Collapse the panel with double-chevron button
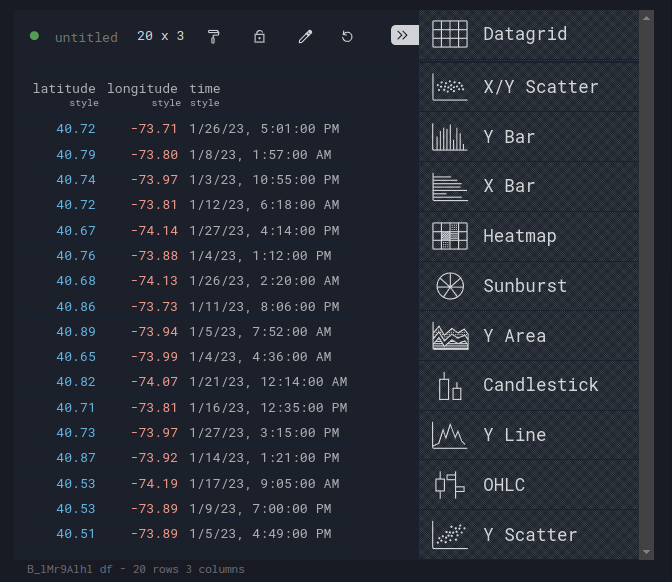 click(405, 35)
